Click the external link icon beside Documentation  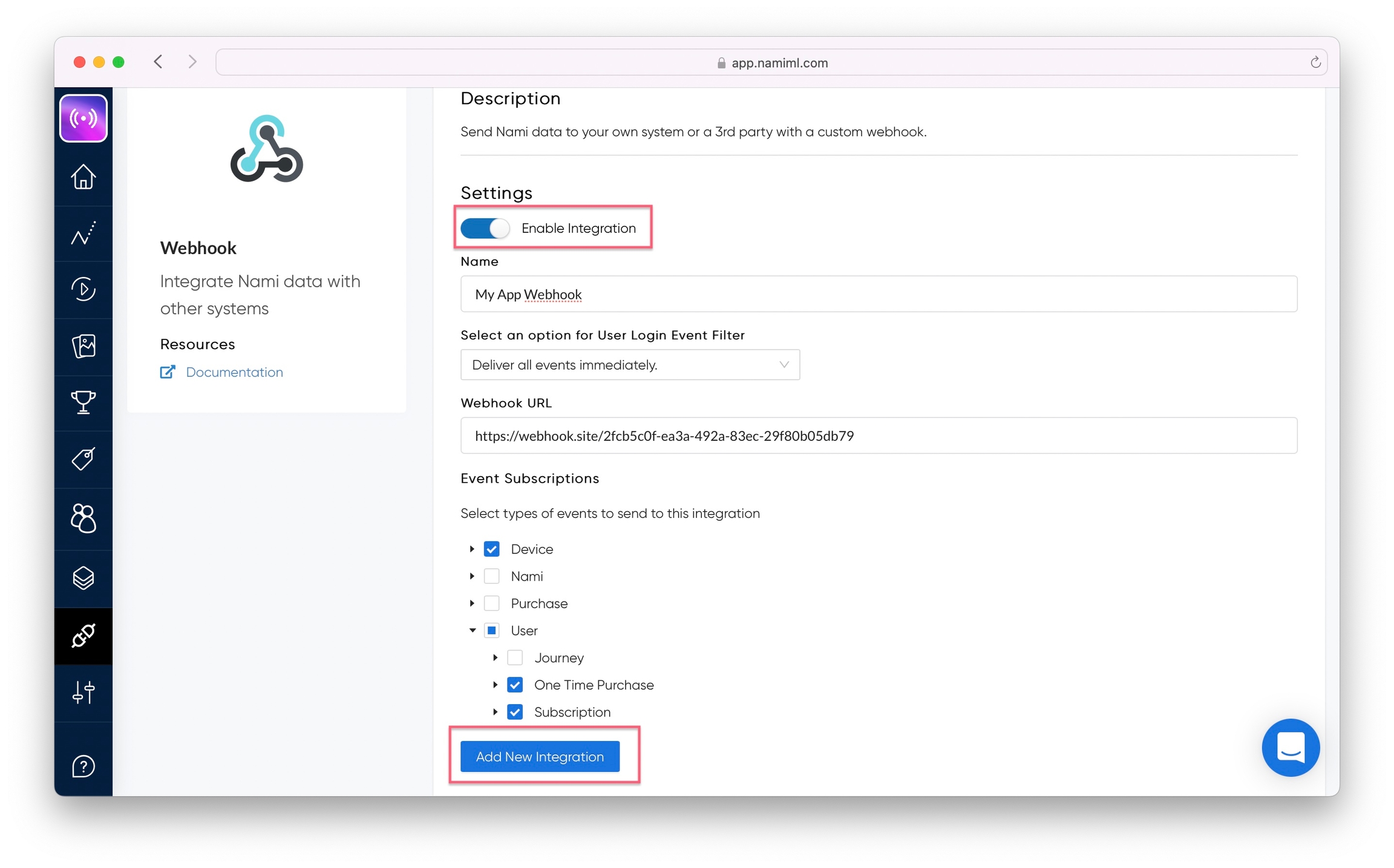[x=168, y=372]
